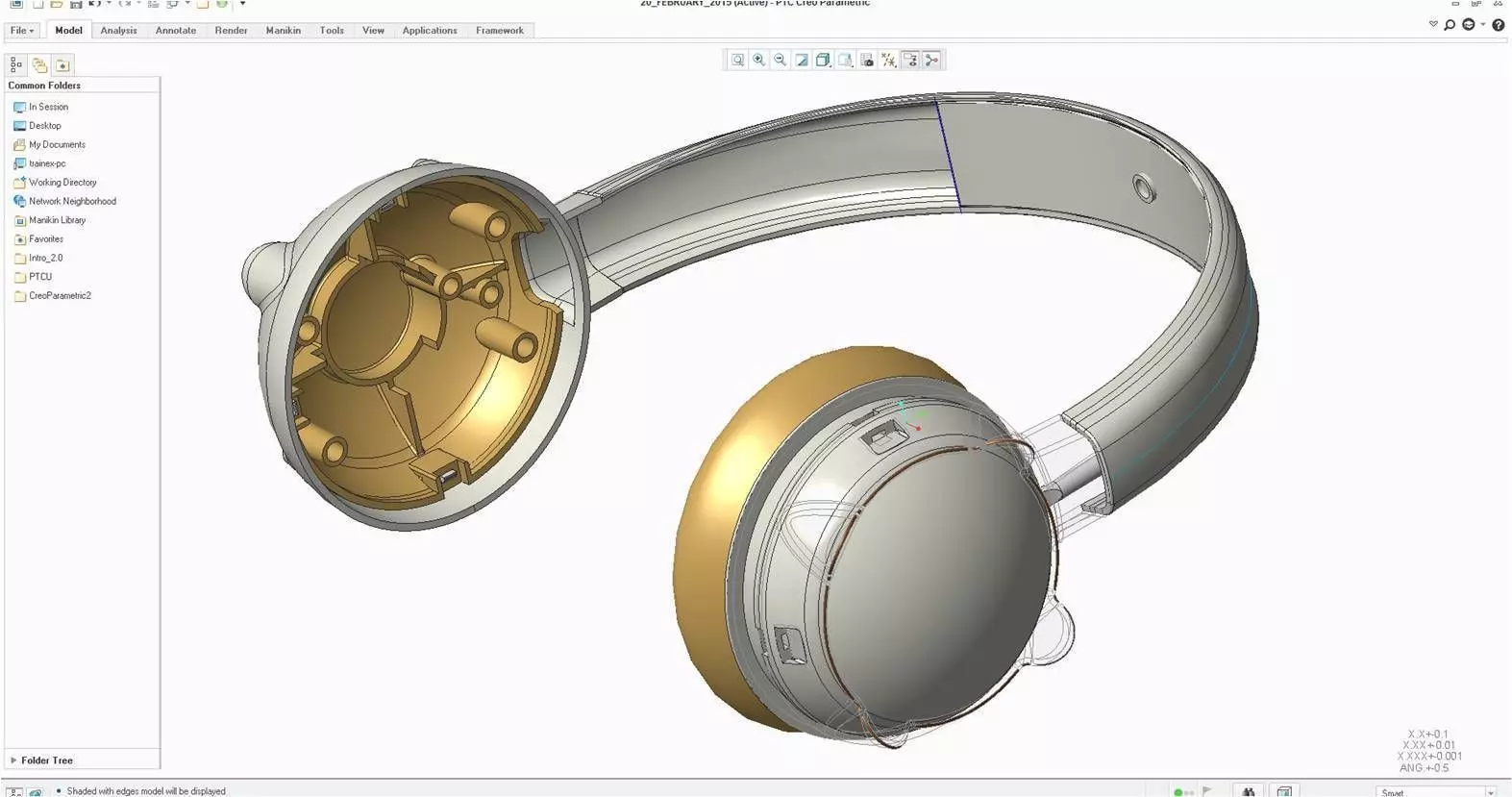
Task: Open the quick access customize dropdown arrow
Action: click(x=242, y=4)
